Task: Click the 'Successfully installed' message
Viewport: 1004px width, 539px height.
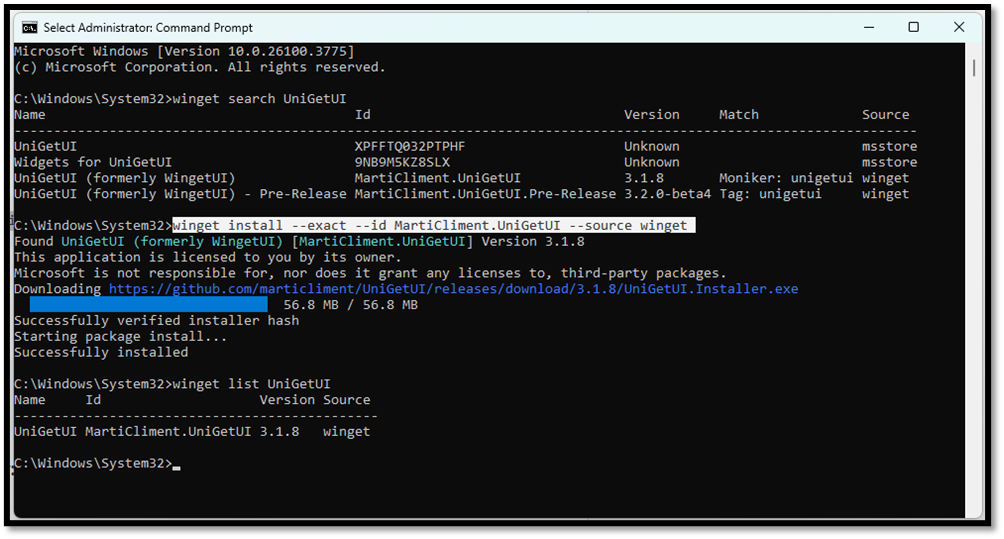Action: pos(100,352)
